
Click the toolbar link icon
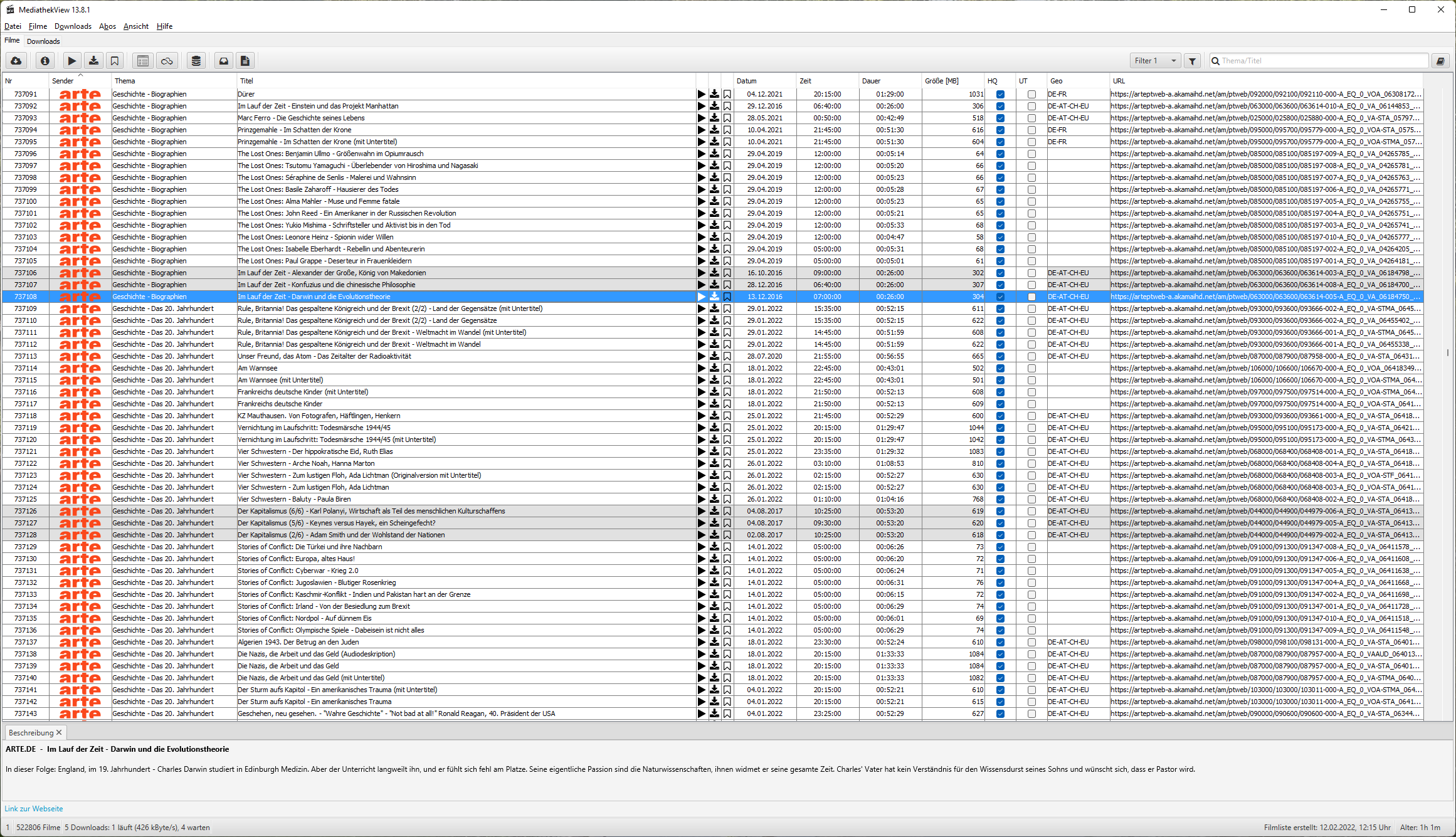coord(167,61)
